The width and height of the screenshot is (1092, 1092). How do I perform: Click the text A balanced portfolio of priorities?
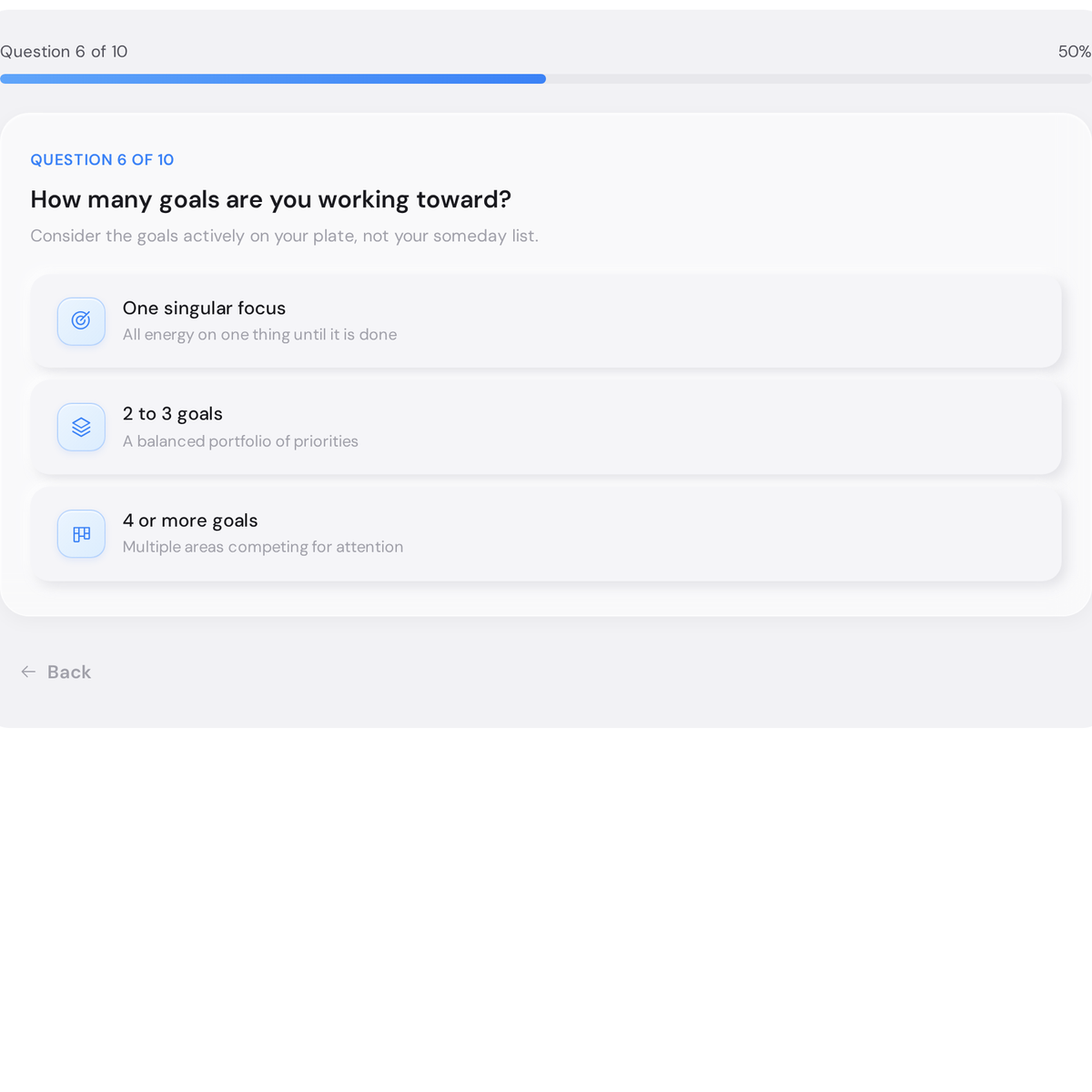[x=240, y=441]
